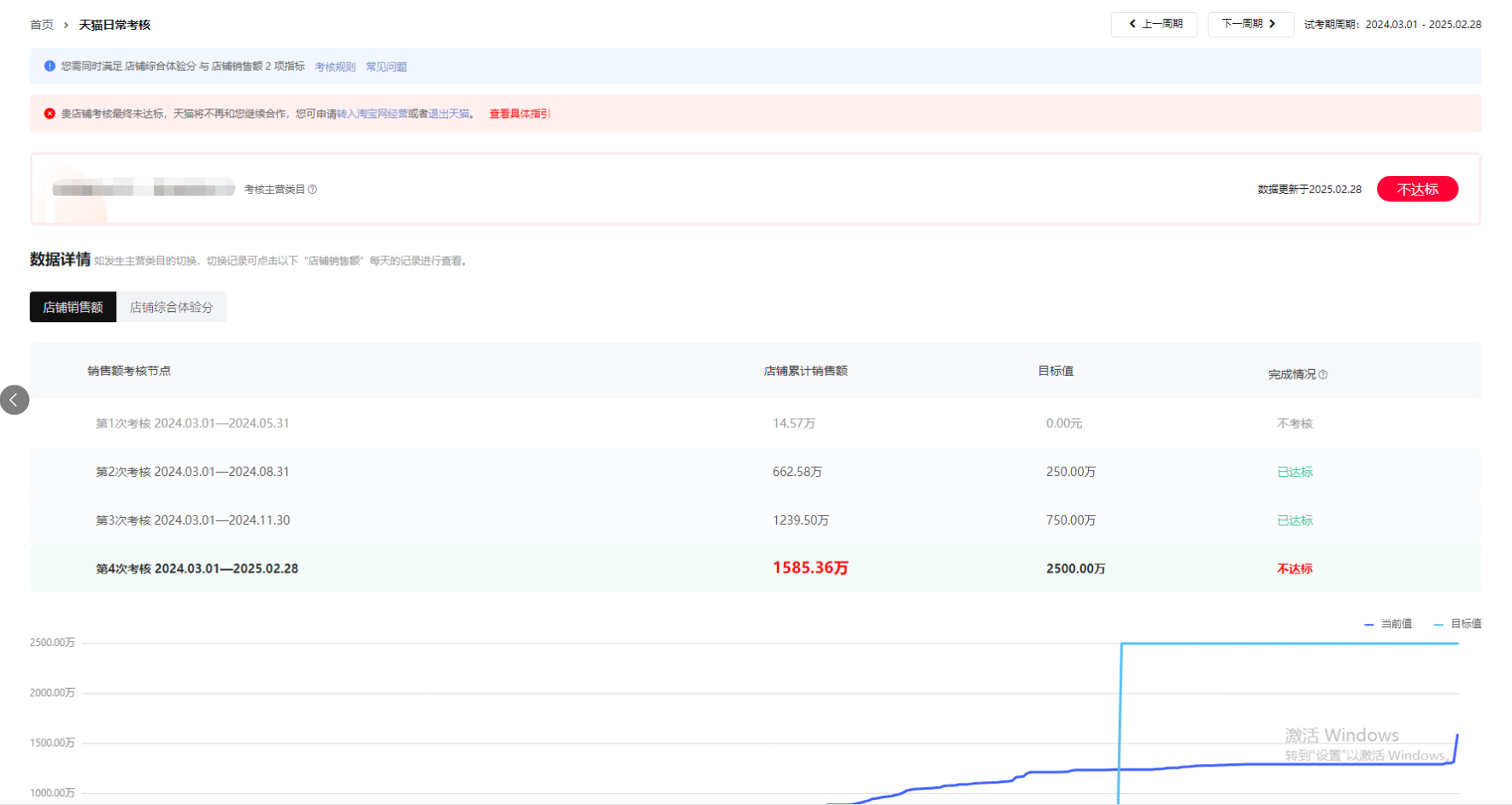Toggle the 目标值 legend series
1512x805 pixels.
pos(1457,624)
